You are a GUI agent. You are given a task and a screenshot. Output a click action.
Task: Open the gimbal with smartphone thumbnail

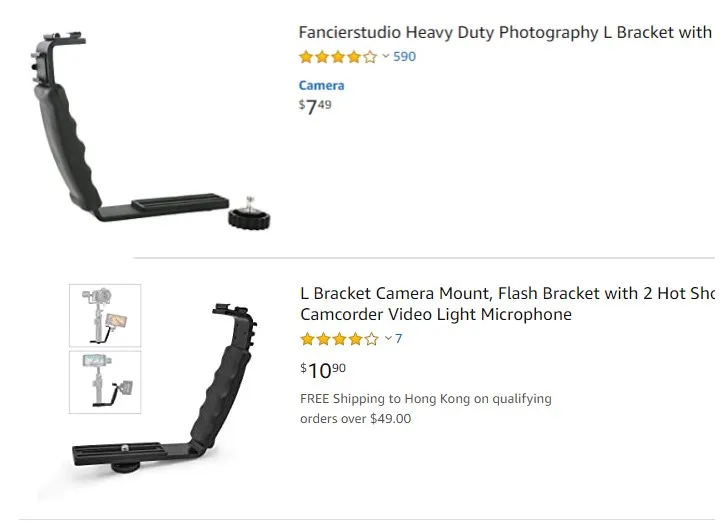[105, 381]
